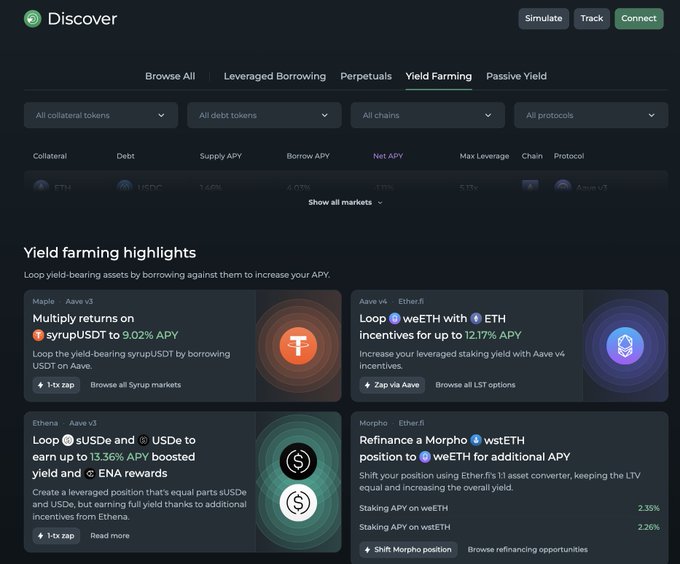The height and width of the screenshot is (564, 680).
Task: Click '13.36% APY' text in Ethena card
Action: (119, 457)
